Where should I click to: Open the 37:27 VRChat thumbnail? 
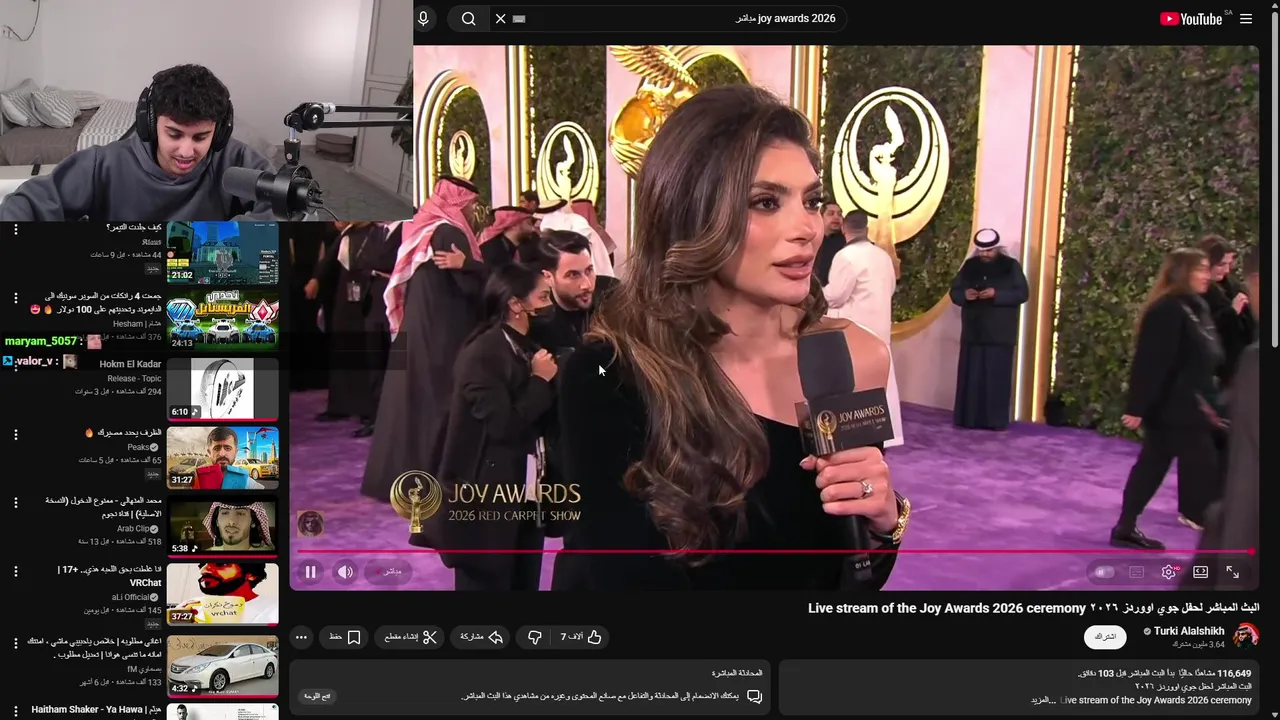coord(222,594)
